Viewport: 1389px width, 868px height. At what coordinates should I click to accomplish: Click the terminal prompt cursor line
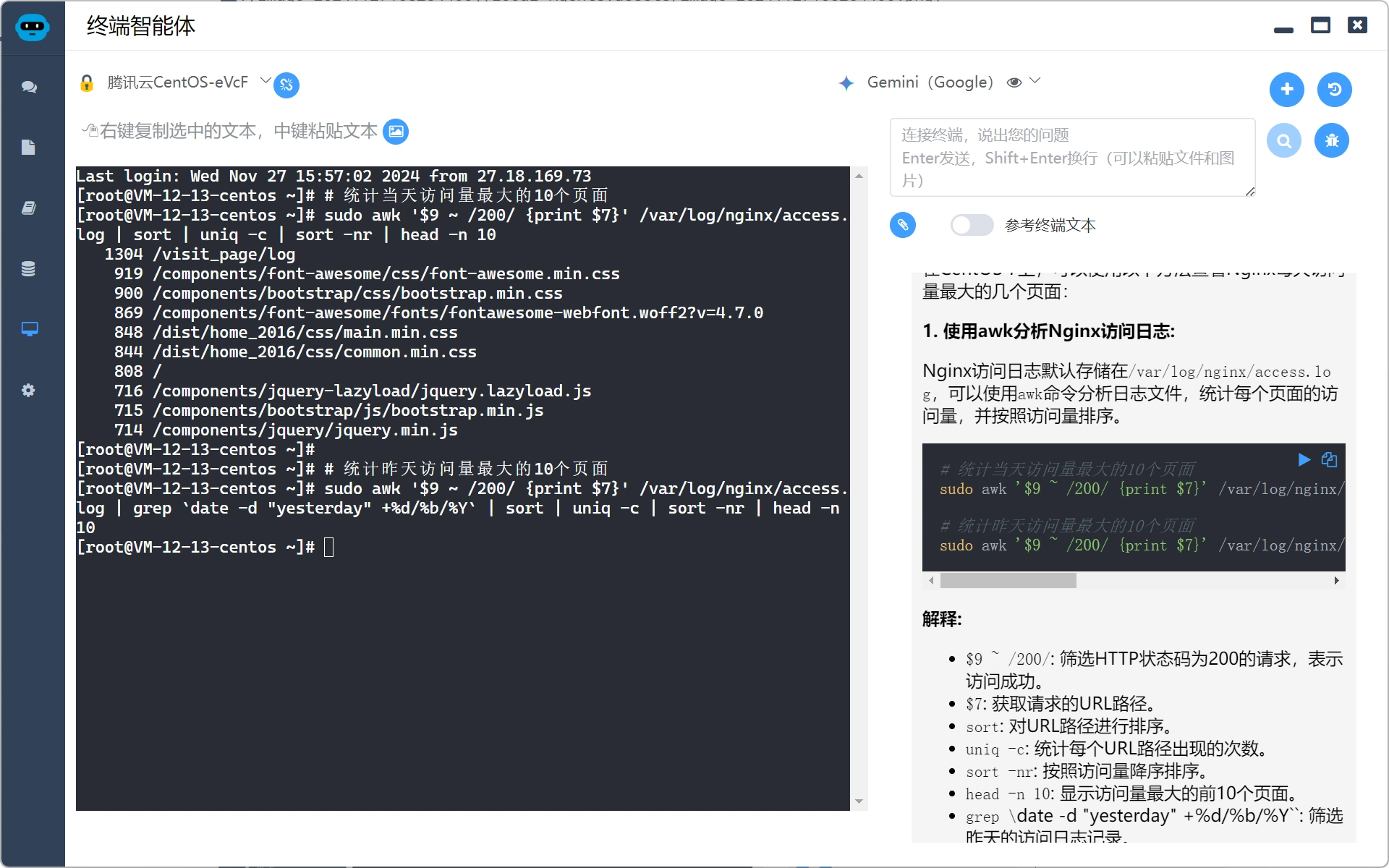(x=205, y=548)
